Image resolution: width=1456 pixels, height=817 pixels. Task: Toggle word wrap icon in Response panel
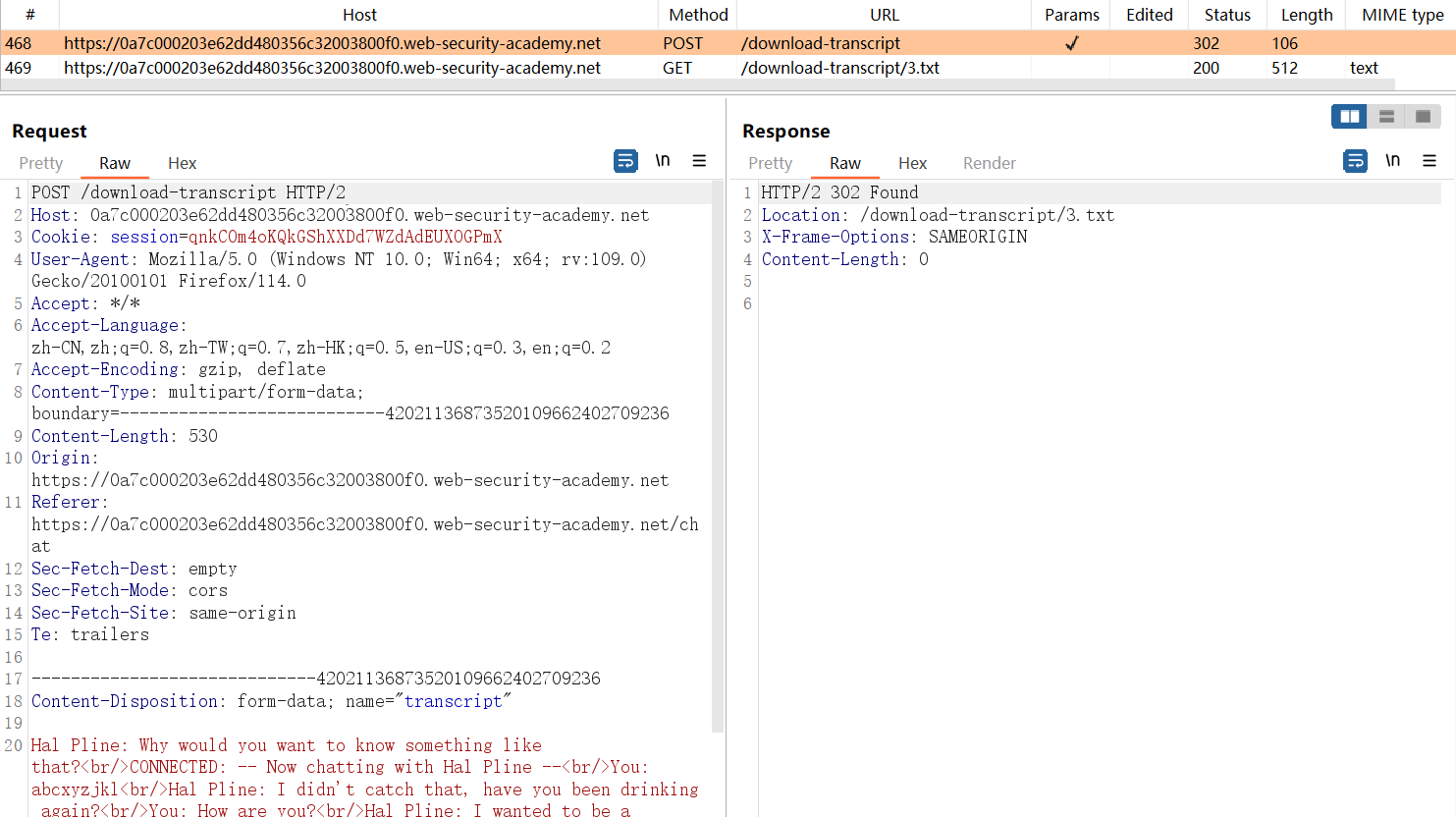pyautogui.click(x=1355, y=161)
